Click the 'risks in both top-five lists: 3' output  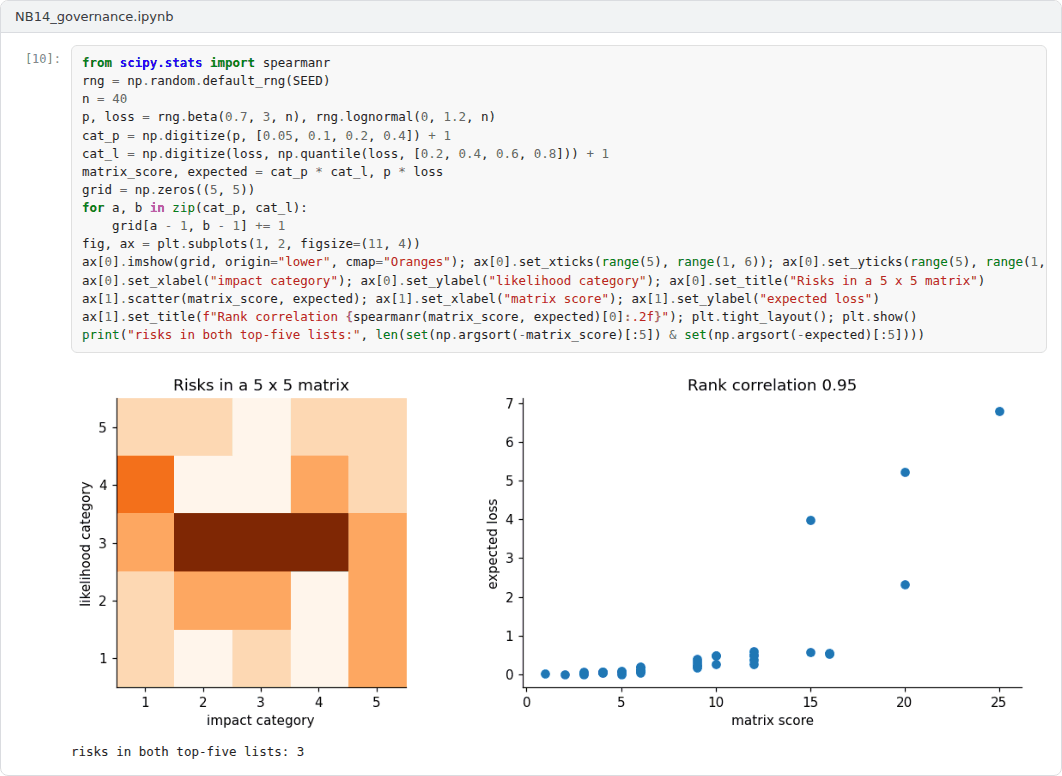(188, 752)
